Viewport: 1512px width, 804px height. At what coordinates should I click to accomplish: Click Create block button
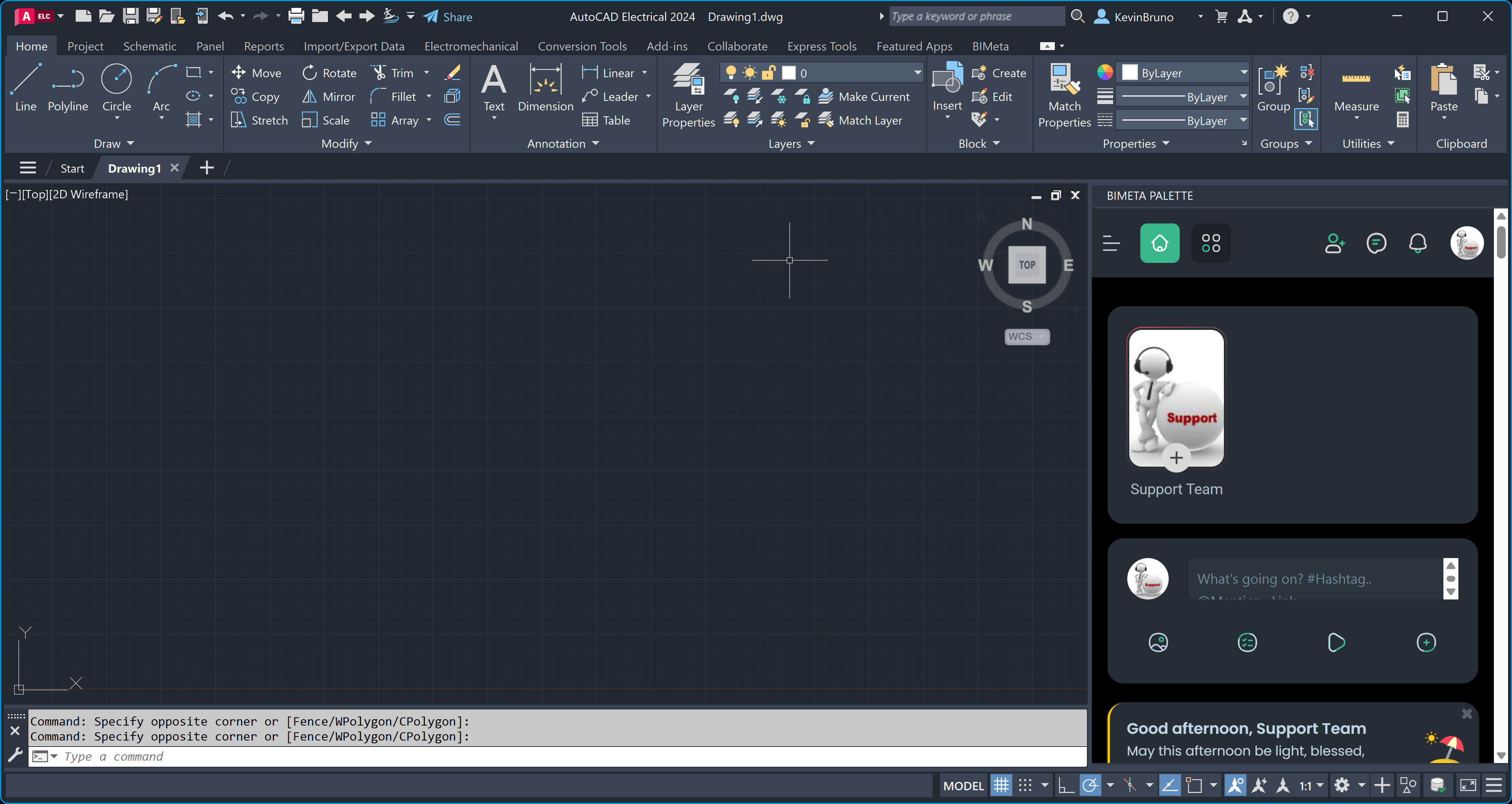(999, 73)
